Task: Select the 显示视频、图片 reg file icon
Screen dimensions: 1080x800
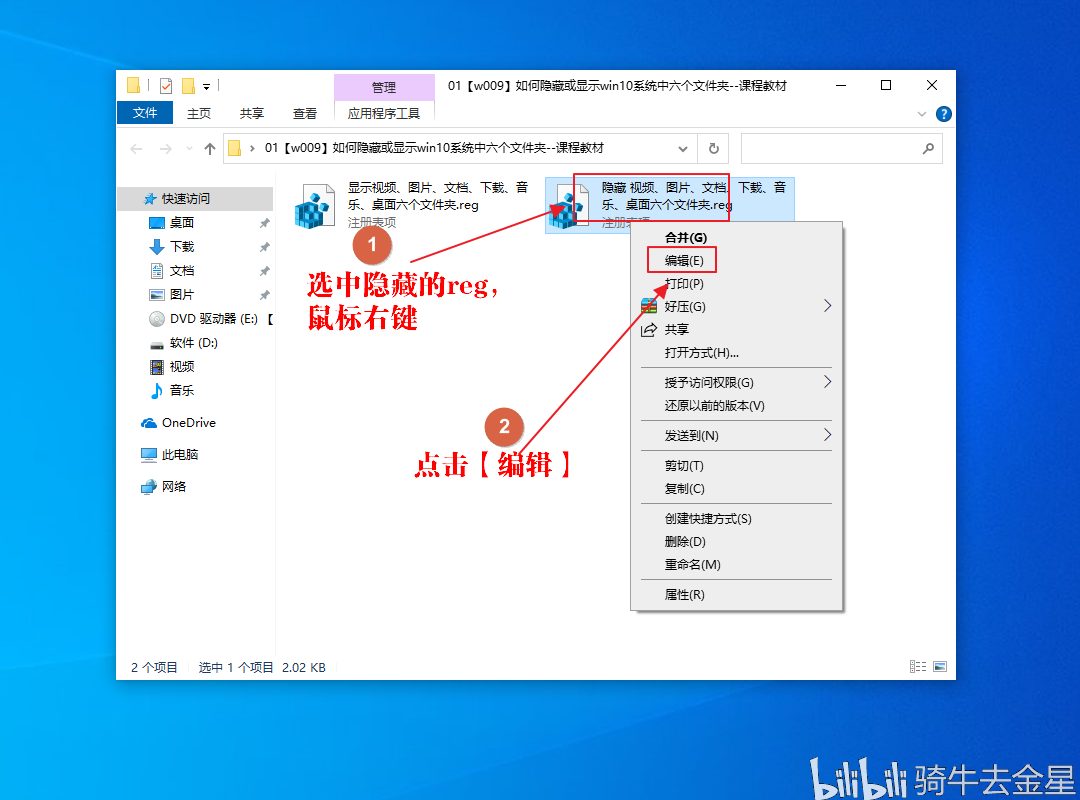Action: click(315, 206)
